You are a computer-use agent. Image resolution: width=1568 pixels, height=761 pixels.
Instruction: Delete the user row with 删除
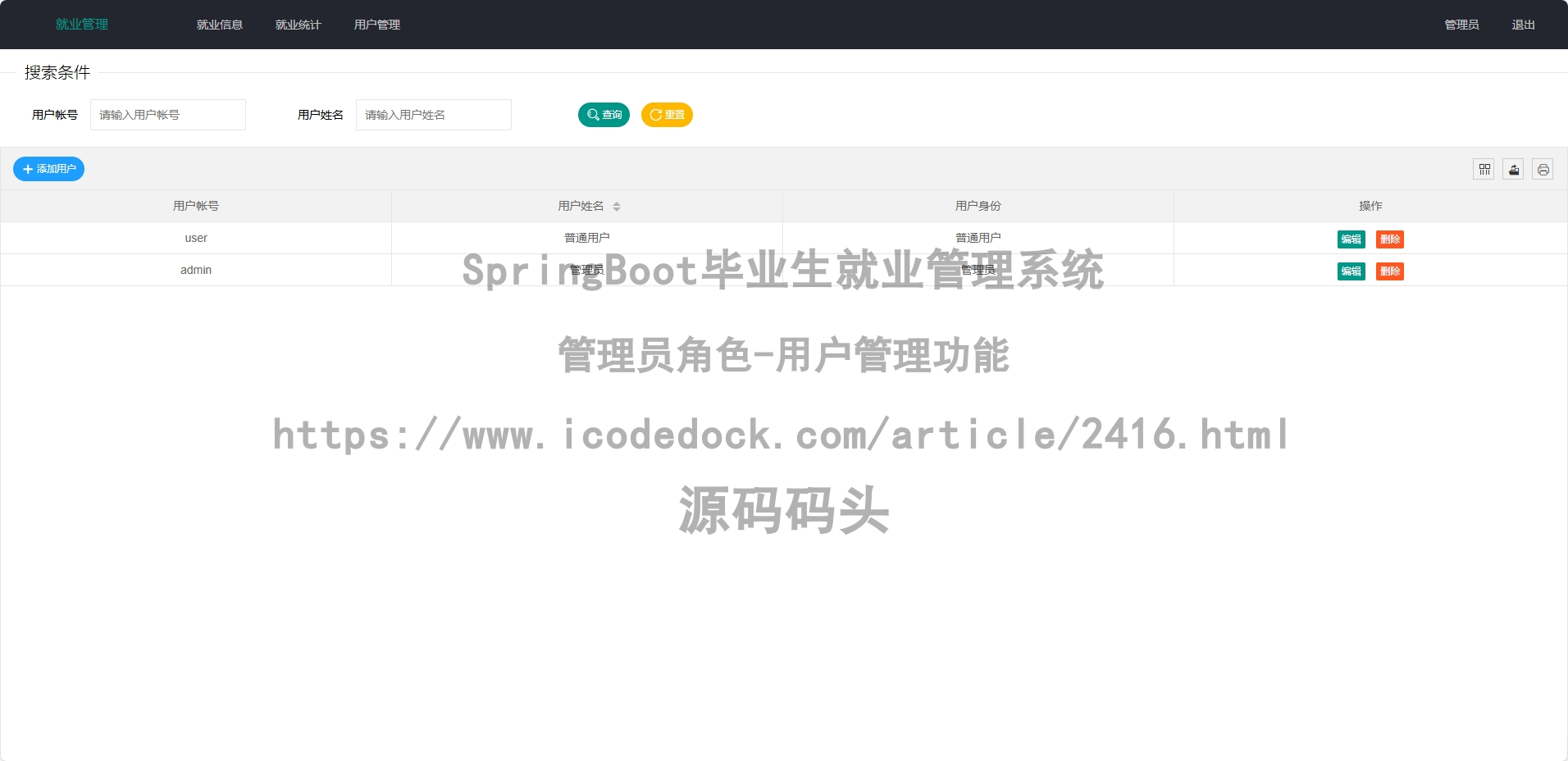coord(1389,239)
